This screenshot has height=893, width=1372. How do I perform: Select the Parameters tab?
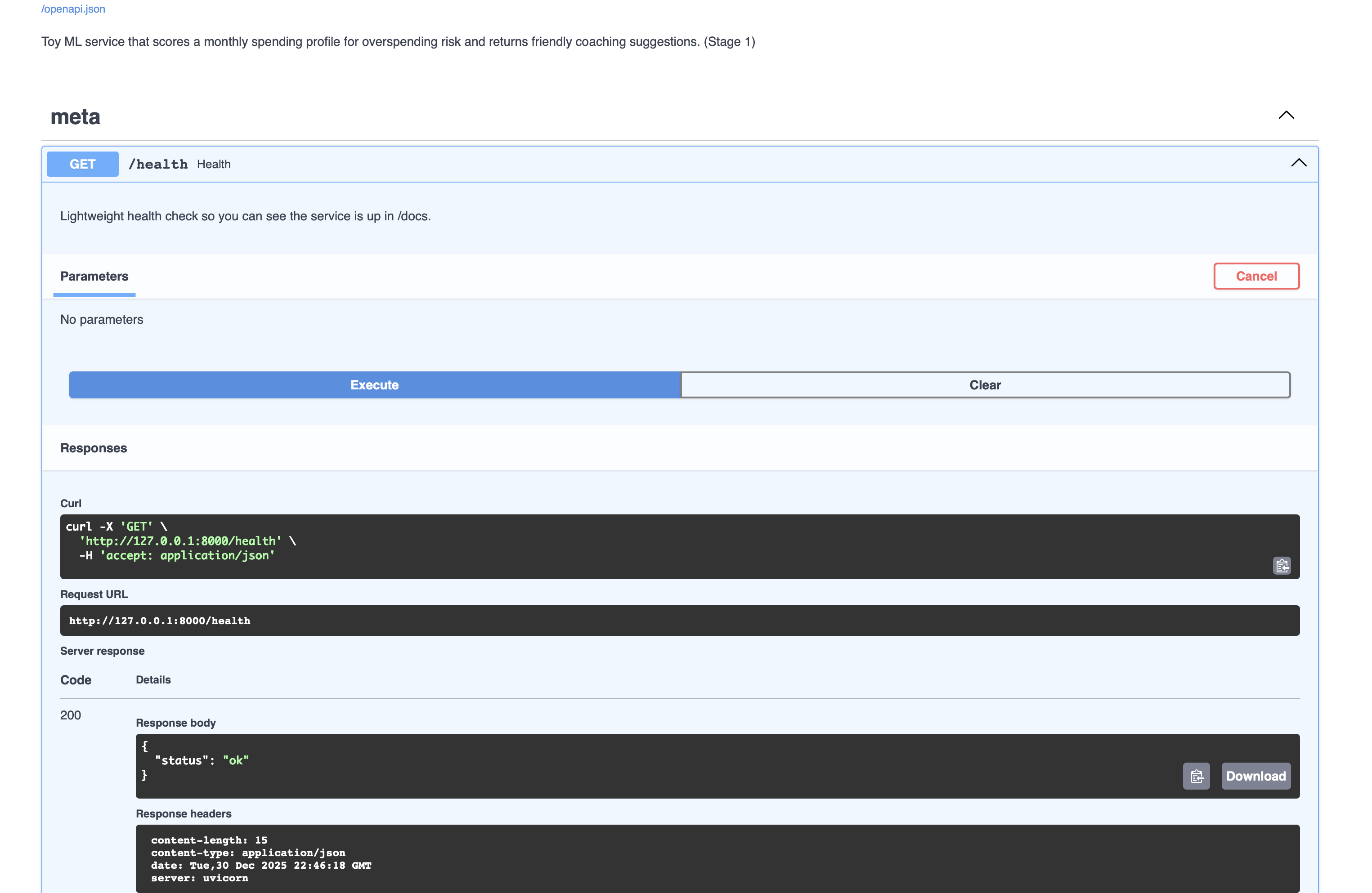point(94,276)
